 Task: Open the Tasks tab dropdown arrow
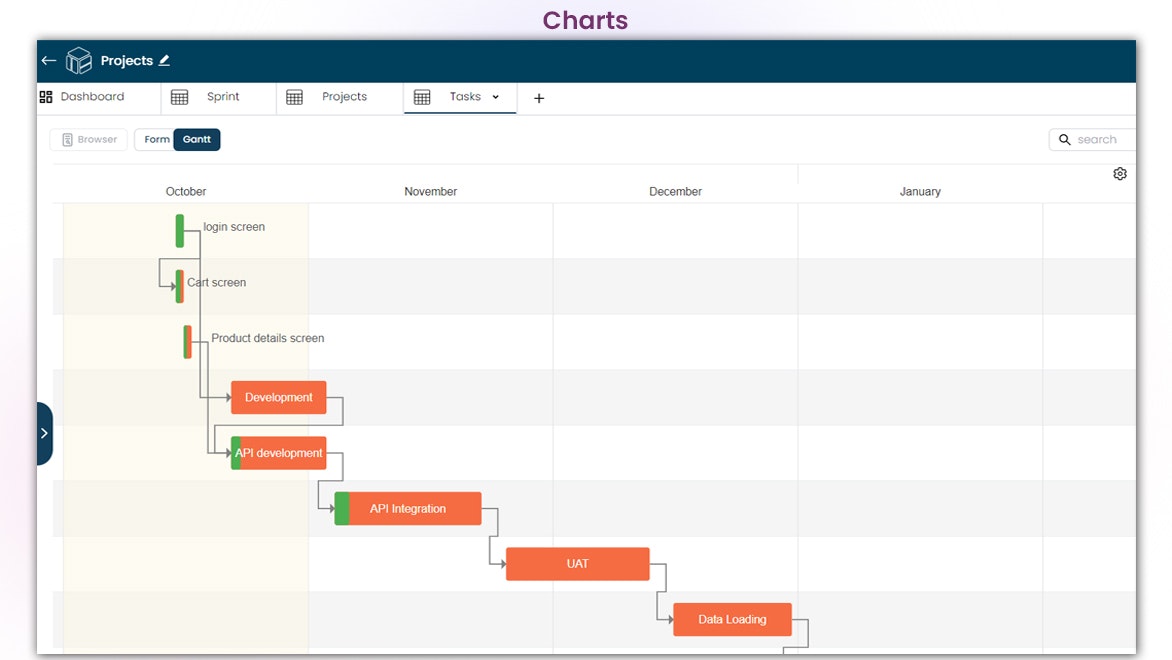tap(496, 97)
